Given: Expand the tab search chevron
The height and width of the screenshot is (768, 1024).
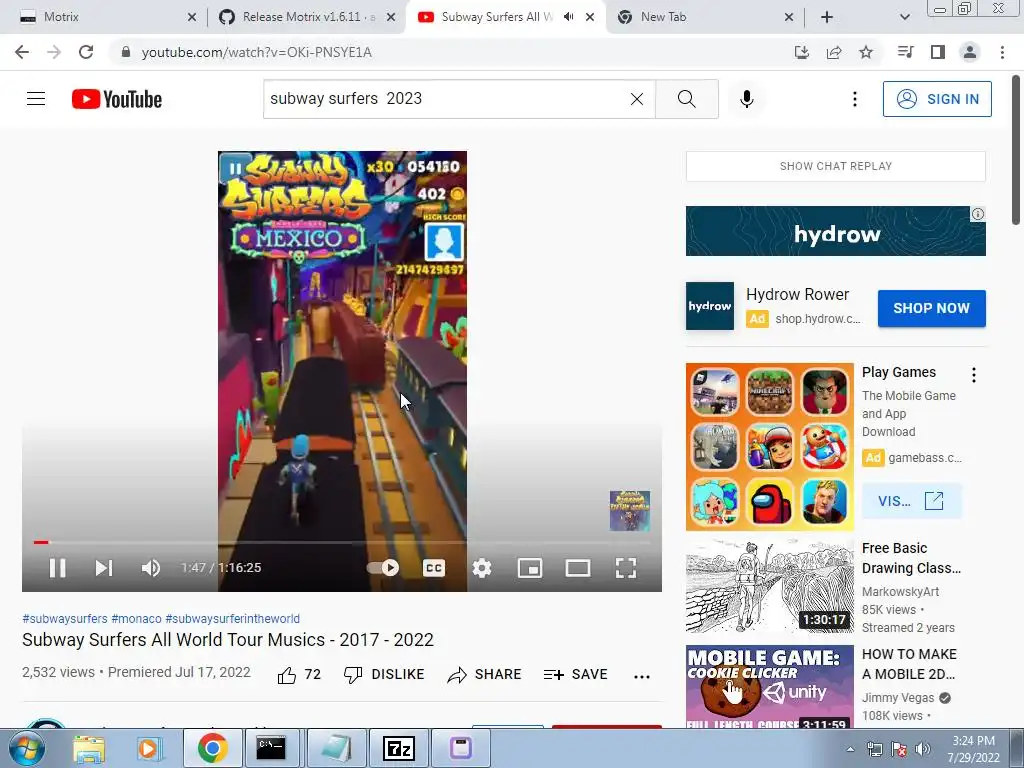Looking at the screenshot, I should tap(904, 17).
